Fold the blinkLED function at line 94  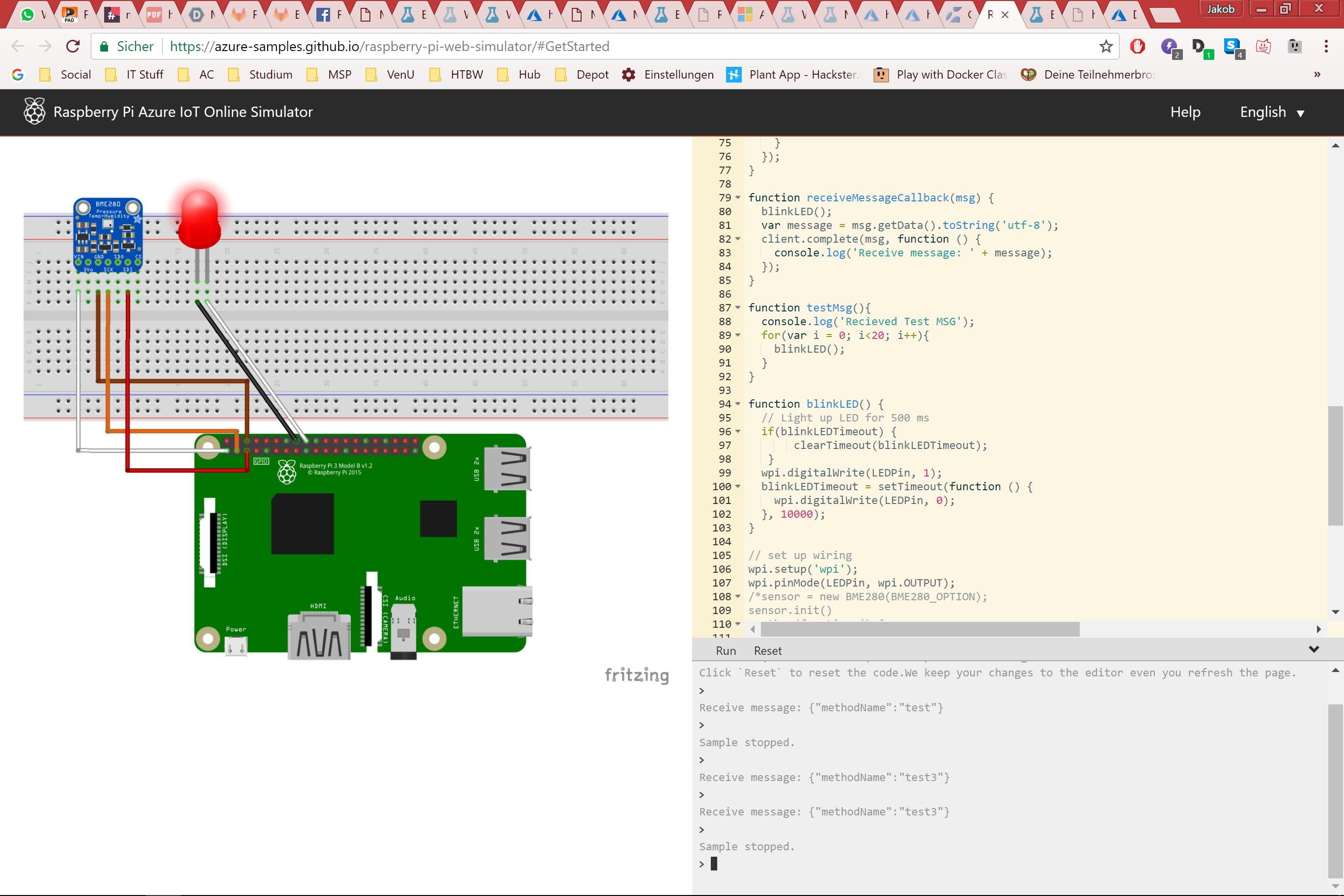click(738, 404)
